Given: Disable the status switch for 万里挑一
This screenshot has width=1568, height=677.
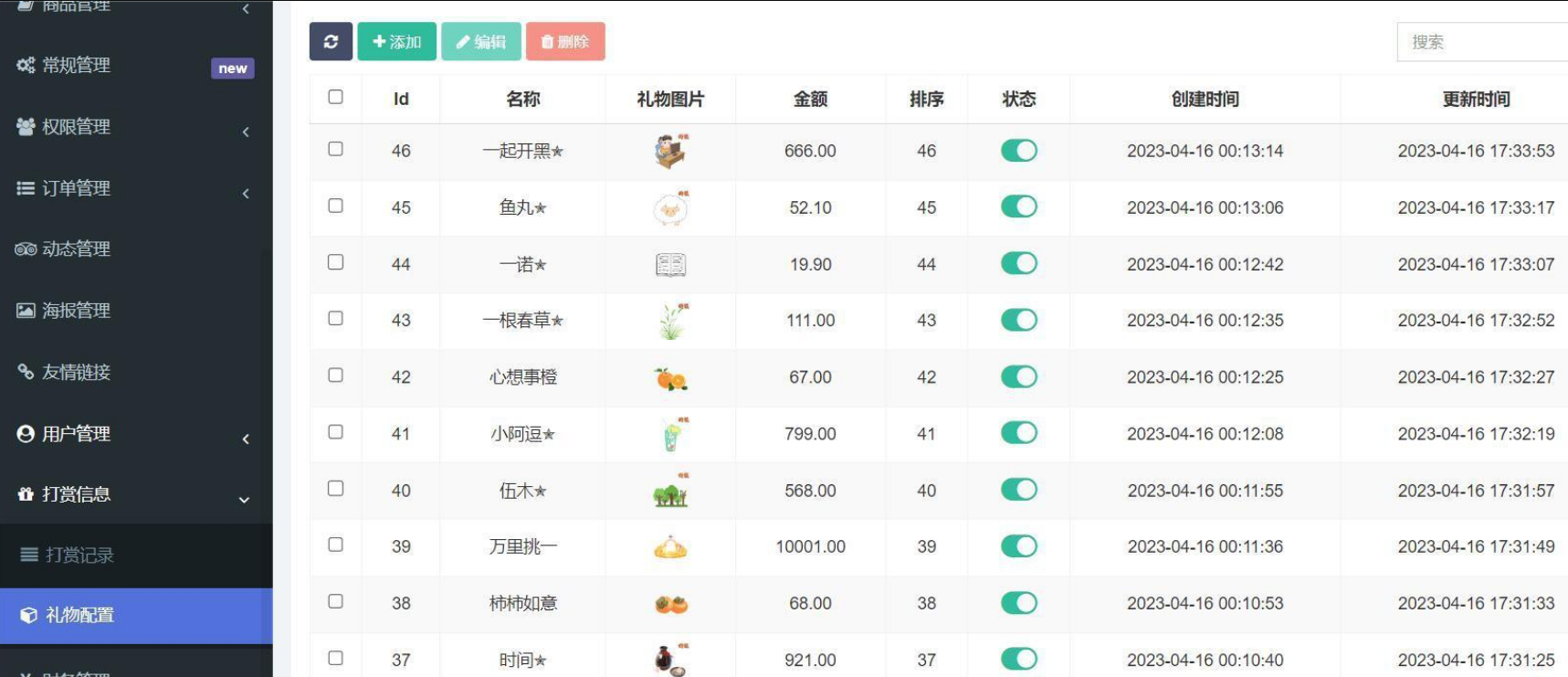Looking at the screenshot, I should [1018, 546].
